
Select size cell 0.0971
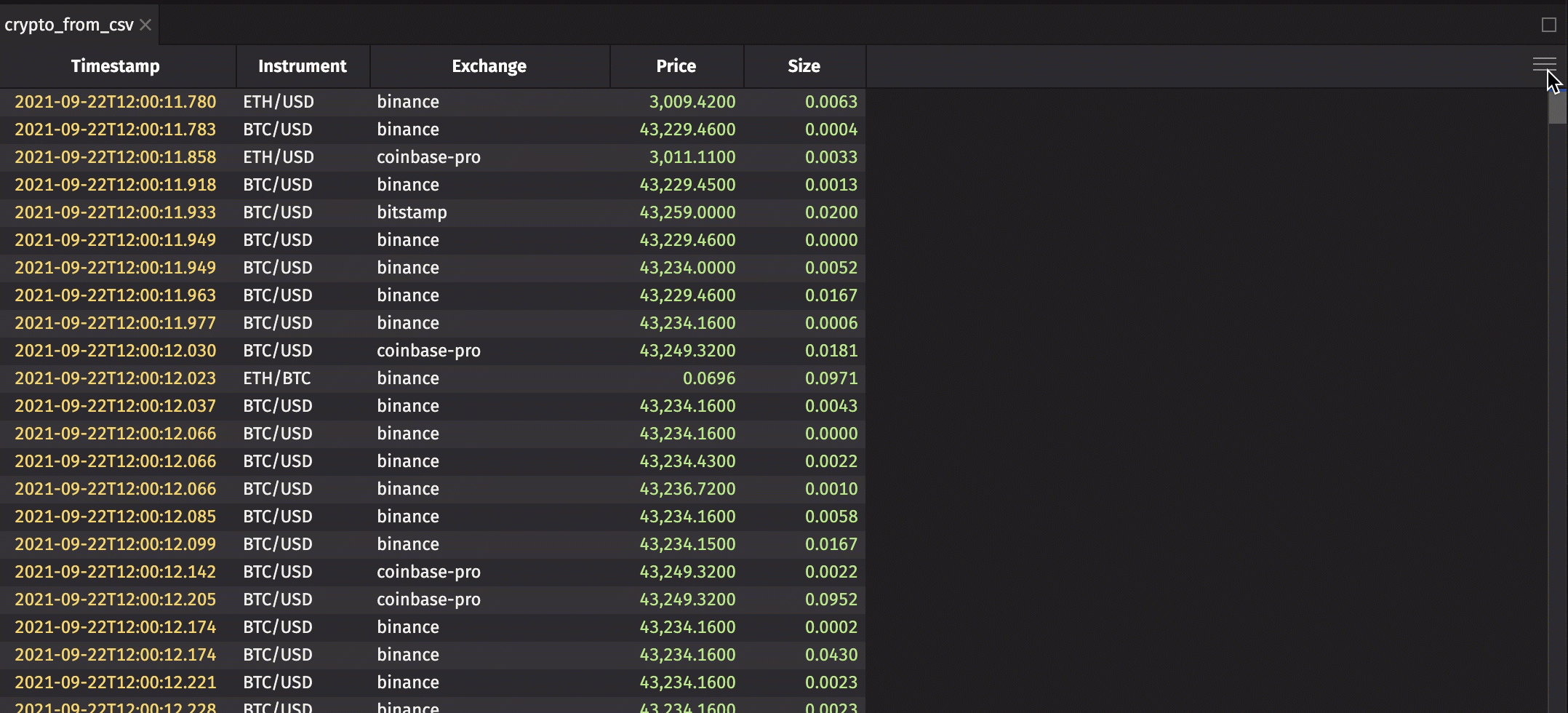(x=831, y=378)
